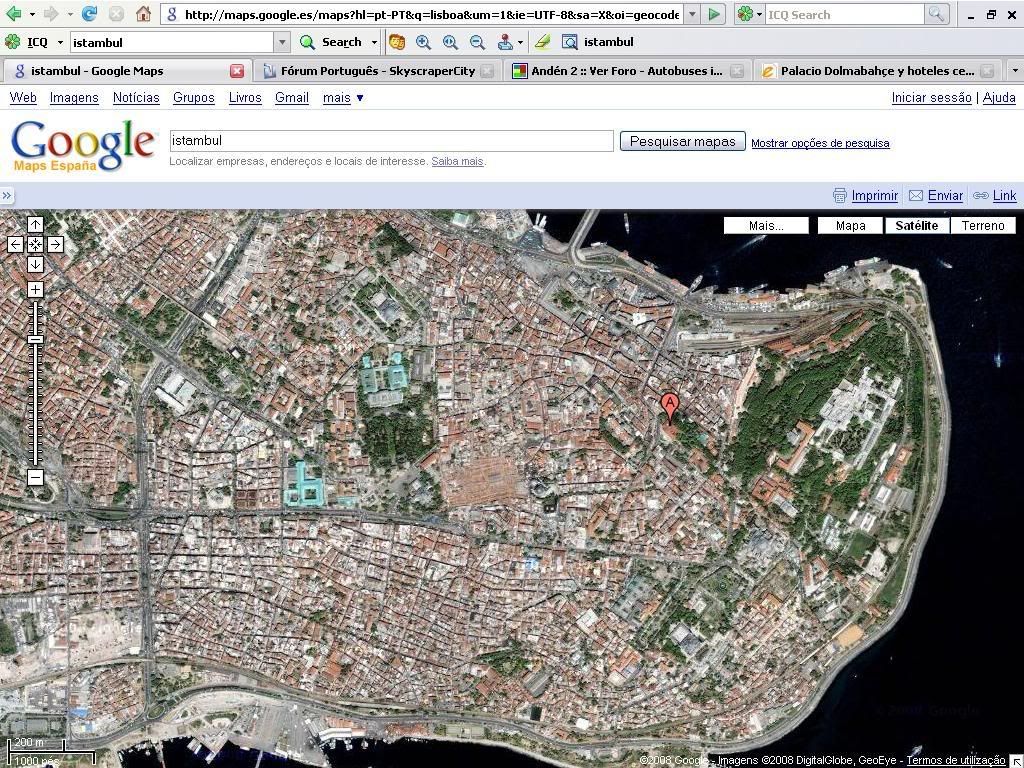The width and height of the screenshot is (1024, 768).
Task: Open the address bar history dropdown
Action: 692,15
